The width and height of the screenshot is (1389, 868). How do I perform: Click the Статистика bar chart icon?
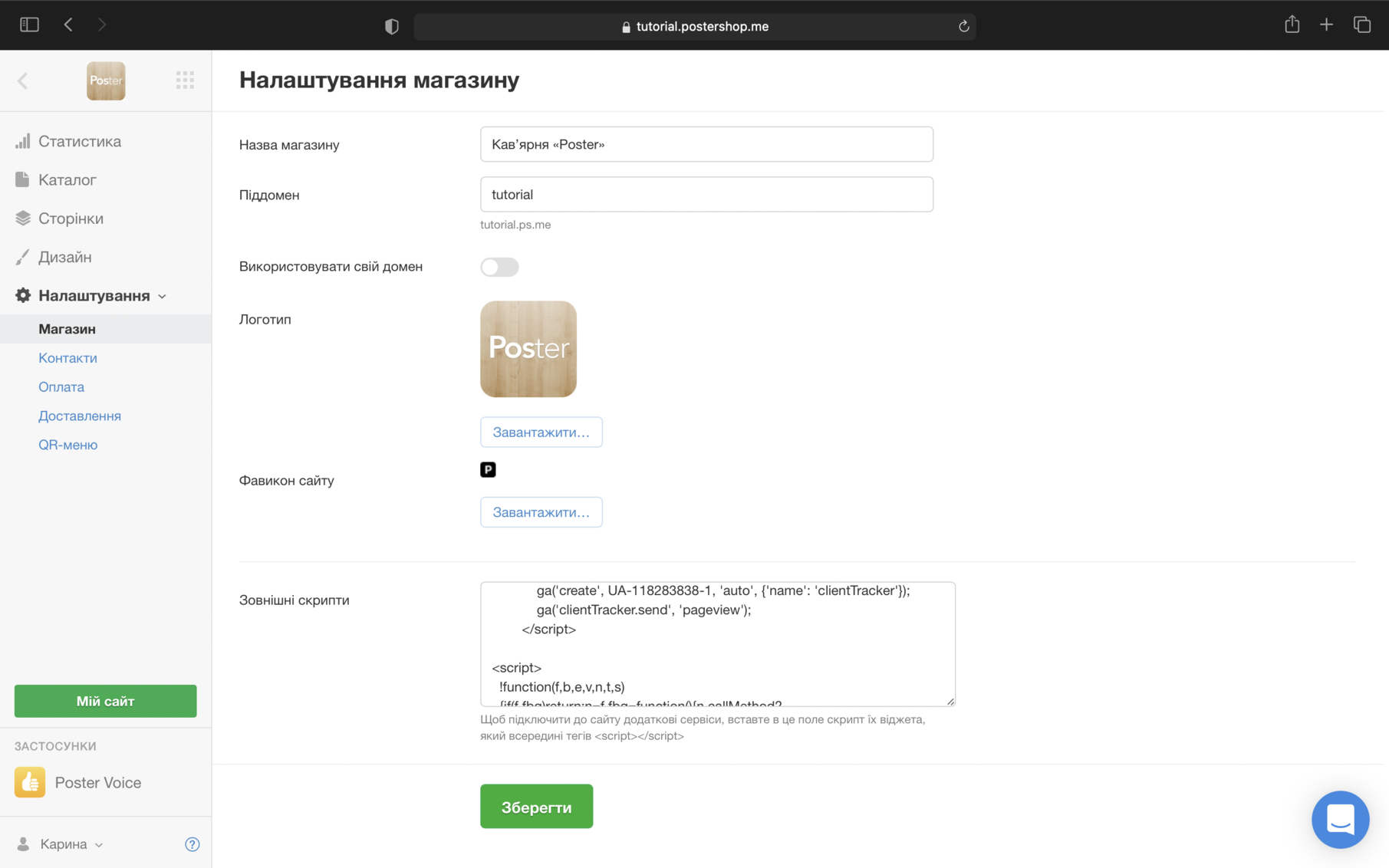(23, 141)
